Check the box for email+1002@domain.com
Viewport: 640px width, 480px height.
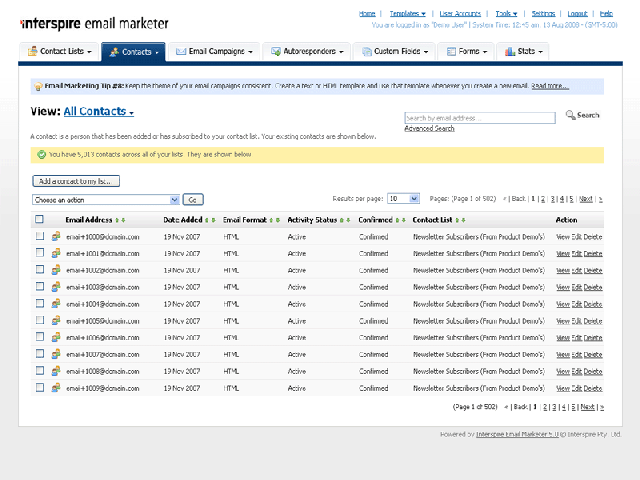point(40,269)
